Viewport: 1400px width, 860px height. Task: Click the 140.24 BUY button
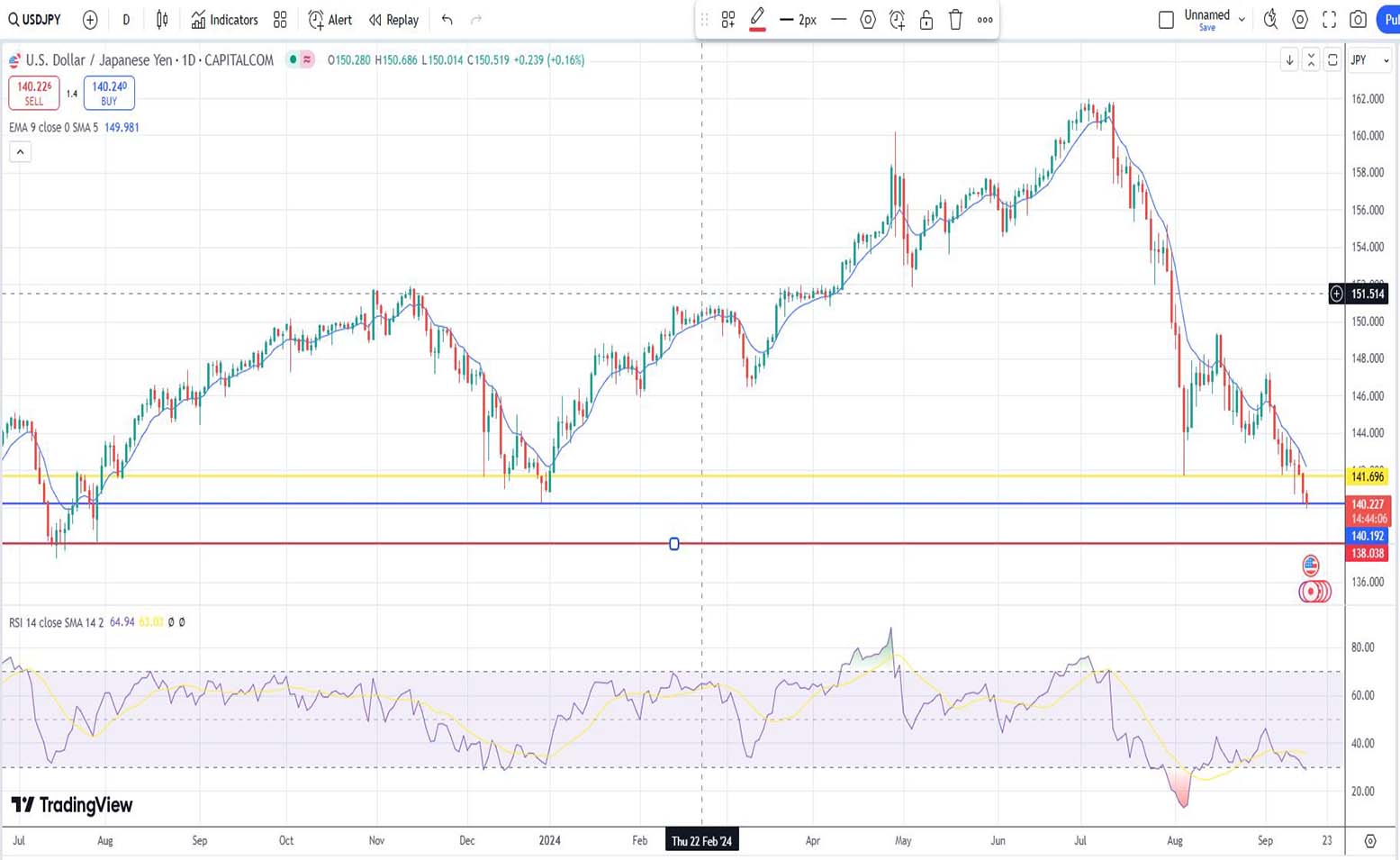click(109, 93)
